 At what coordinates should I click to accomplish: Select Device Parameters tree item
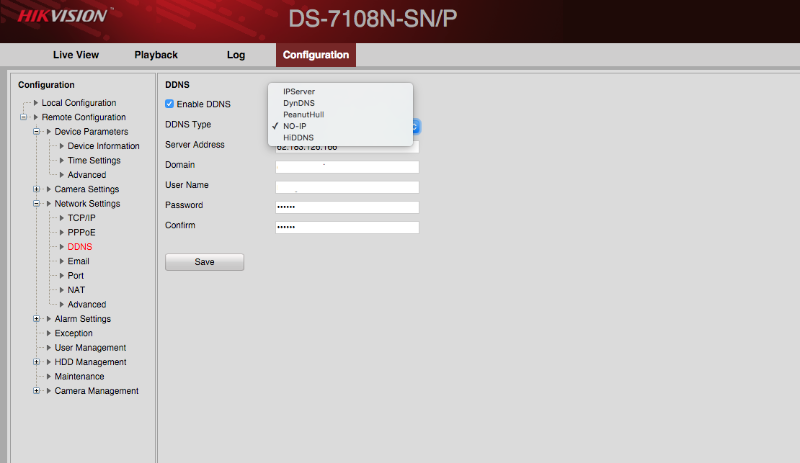click(x=91, y=132)
